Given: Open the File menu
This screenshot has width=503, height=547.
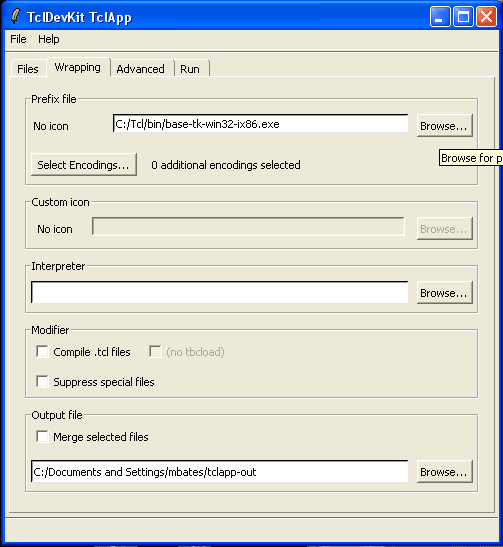Looking at the screenshot, I should tap(18, 39).
